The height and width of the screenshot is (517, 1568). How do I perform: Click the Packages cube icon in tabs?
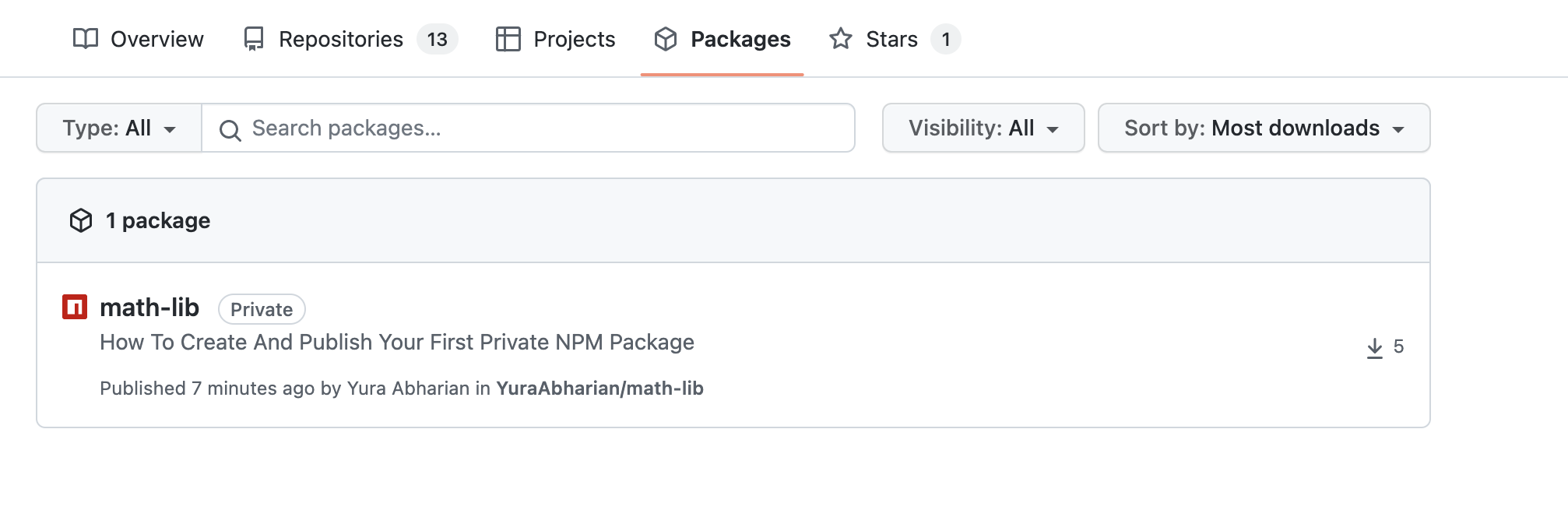pos(666,39)
